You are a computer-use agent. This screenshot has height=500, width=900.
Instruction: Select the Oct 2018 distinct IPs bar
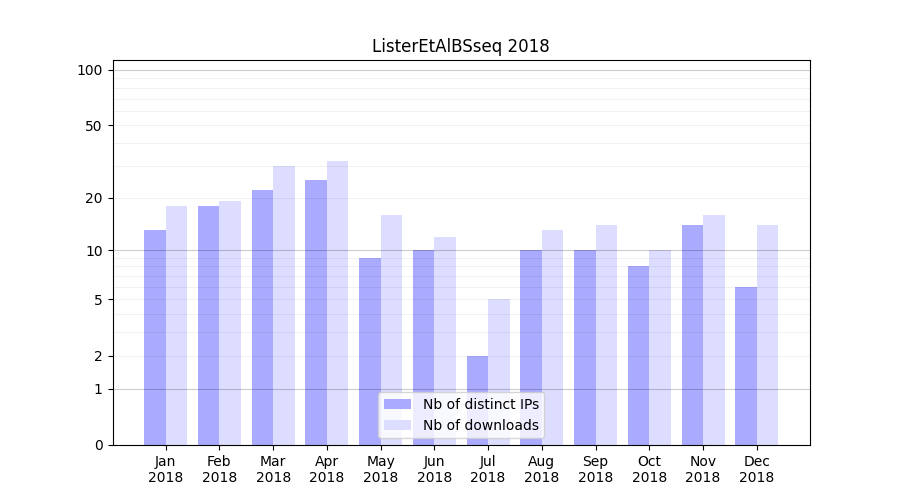click(638, 355)
